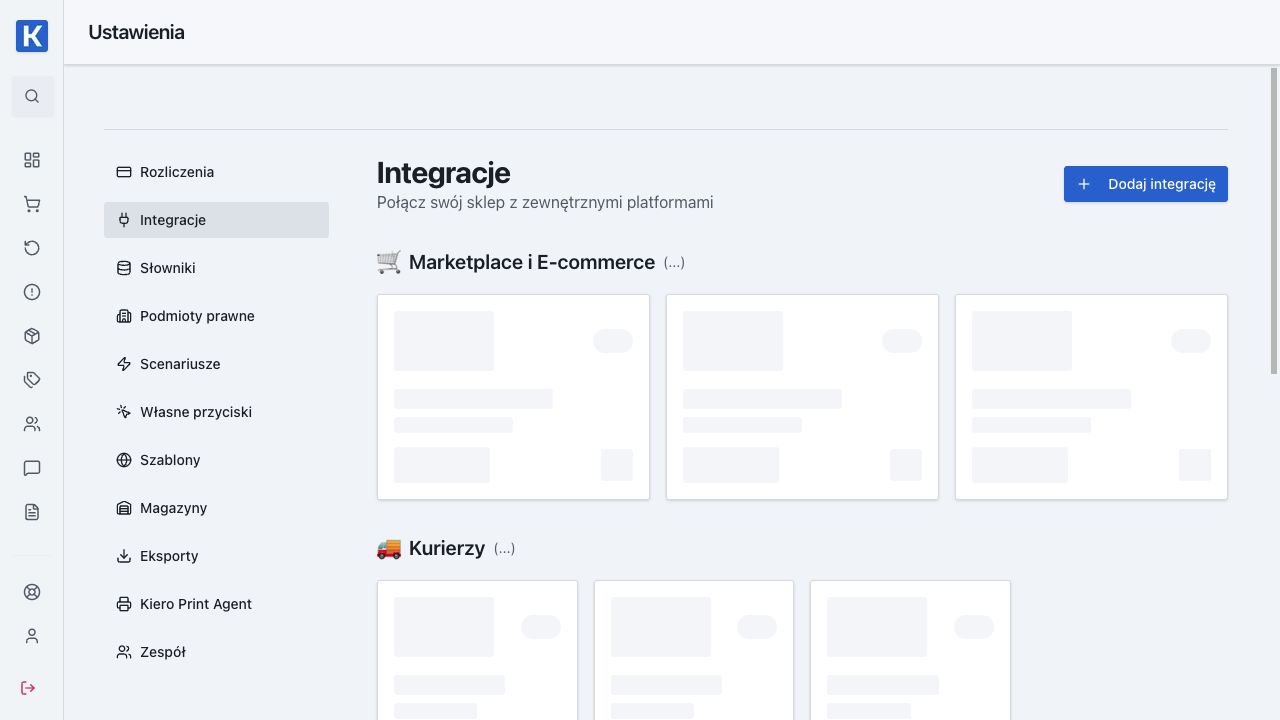Open the alert exclamation circle icon
The image size is (1280, 720).
32,292
